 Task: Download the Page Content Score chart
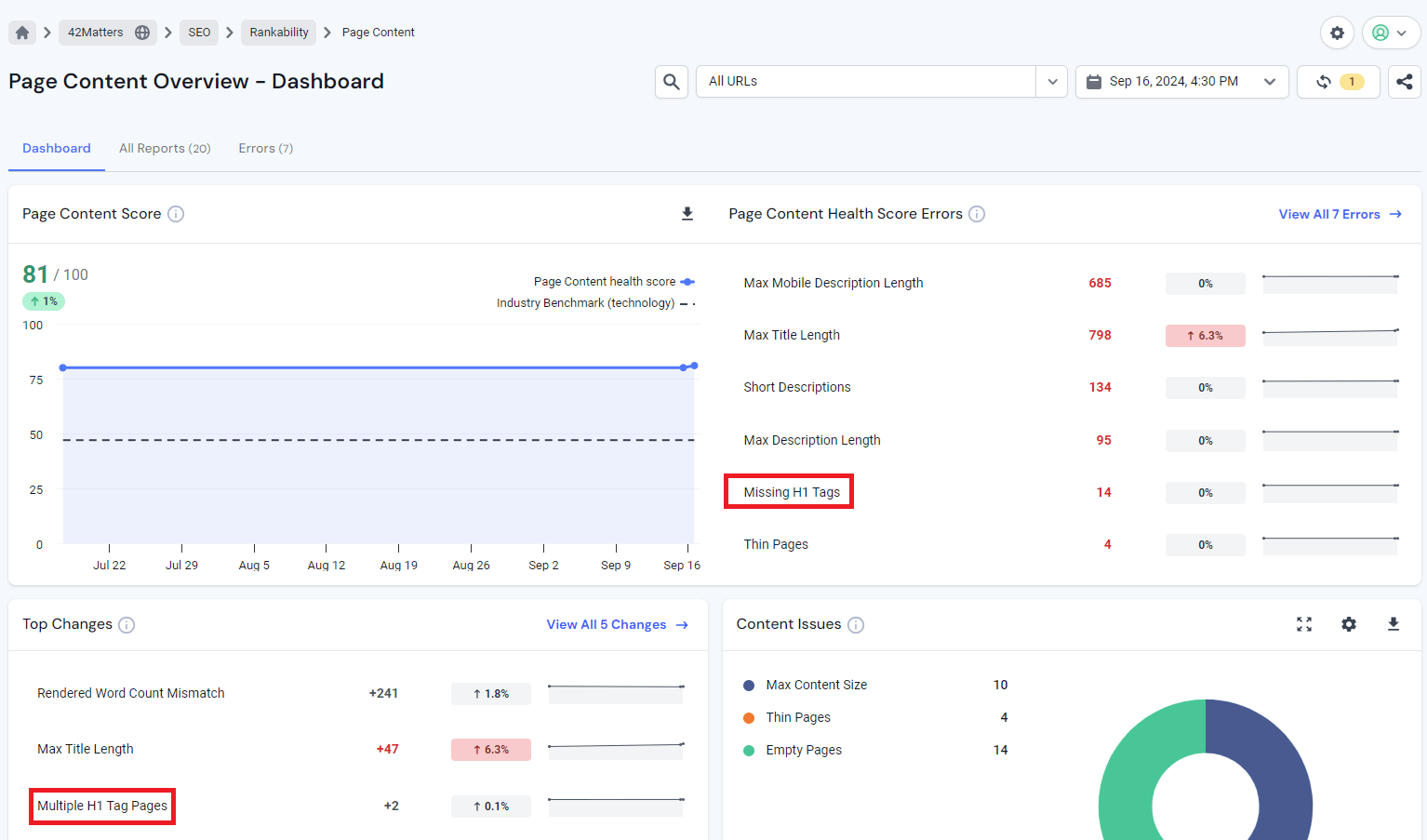point(687,214)
